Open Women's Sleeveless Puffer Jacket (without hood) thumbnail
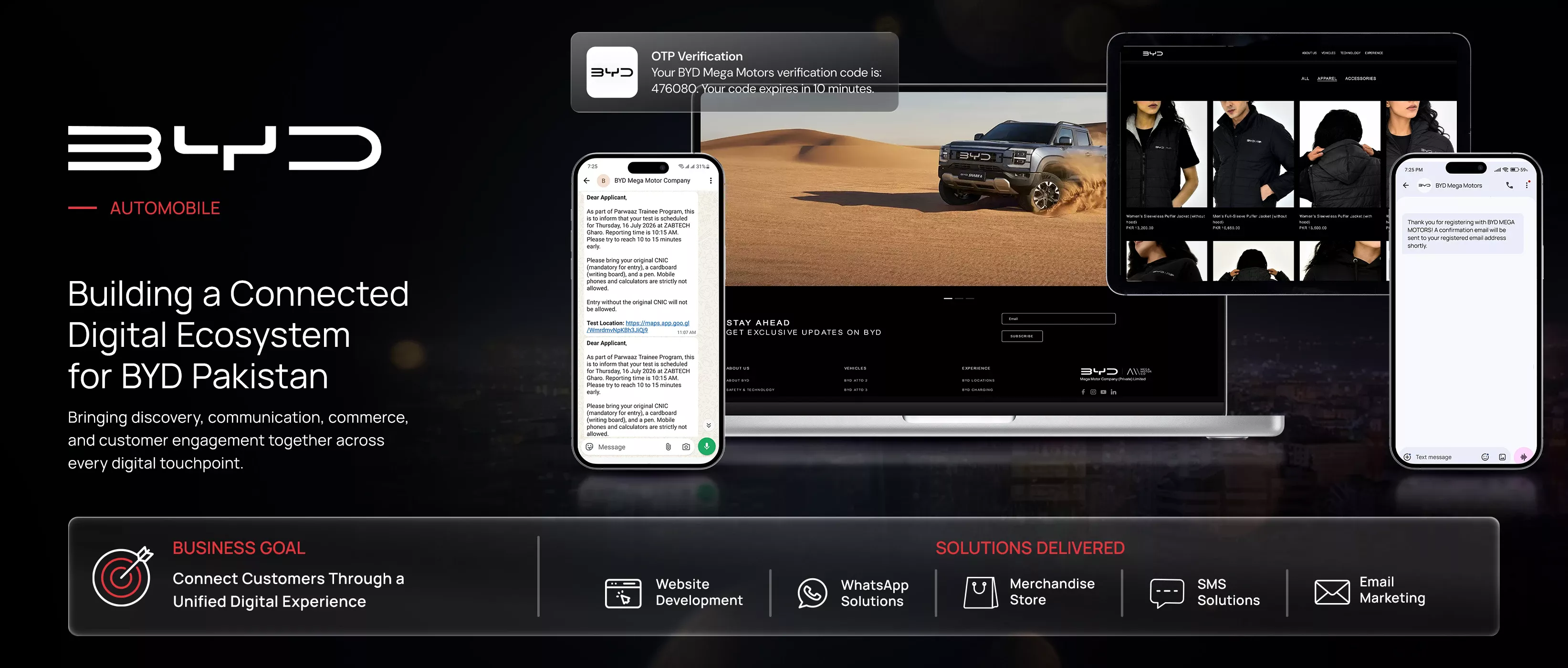 [1166, 154]
